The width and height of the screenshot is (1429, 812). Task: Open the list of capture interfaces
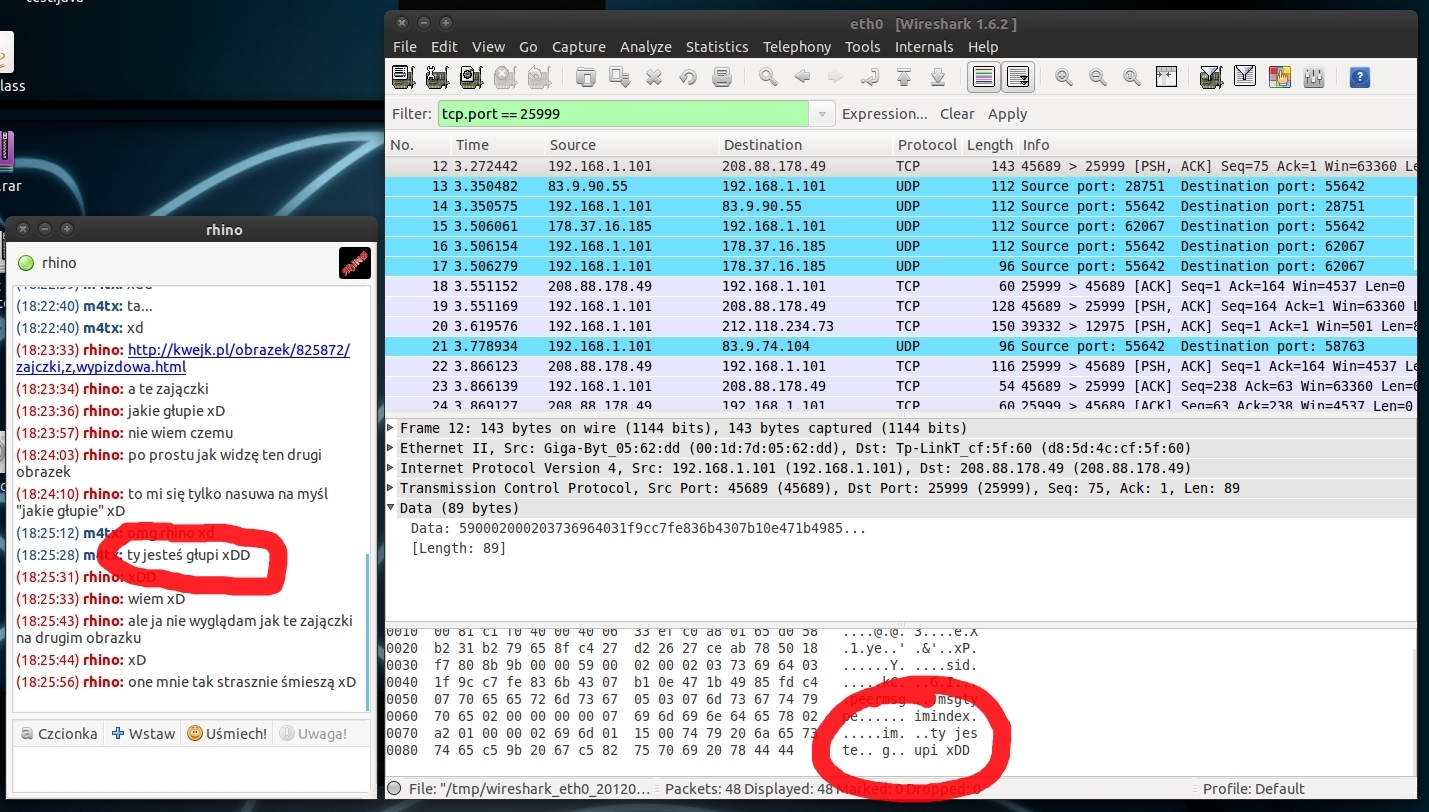point(404,77)
